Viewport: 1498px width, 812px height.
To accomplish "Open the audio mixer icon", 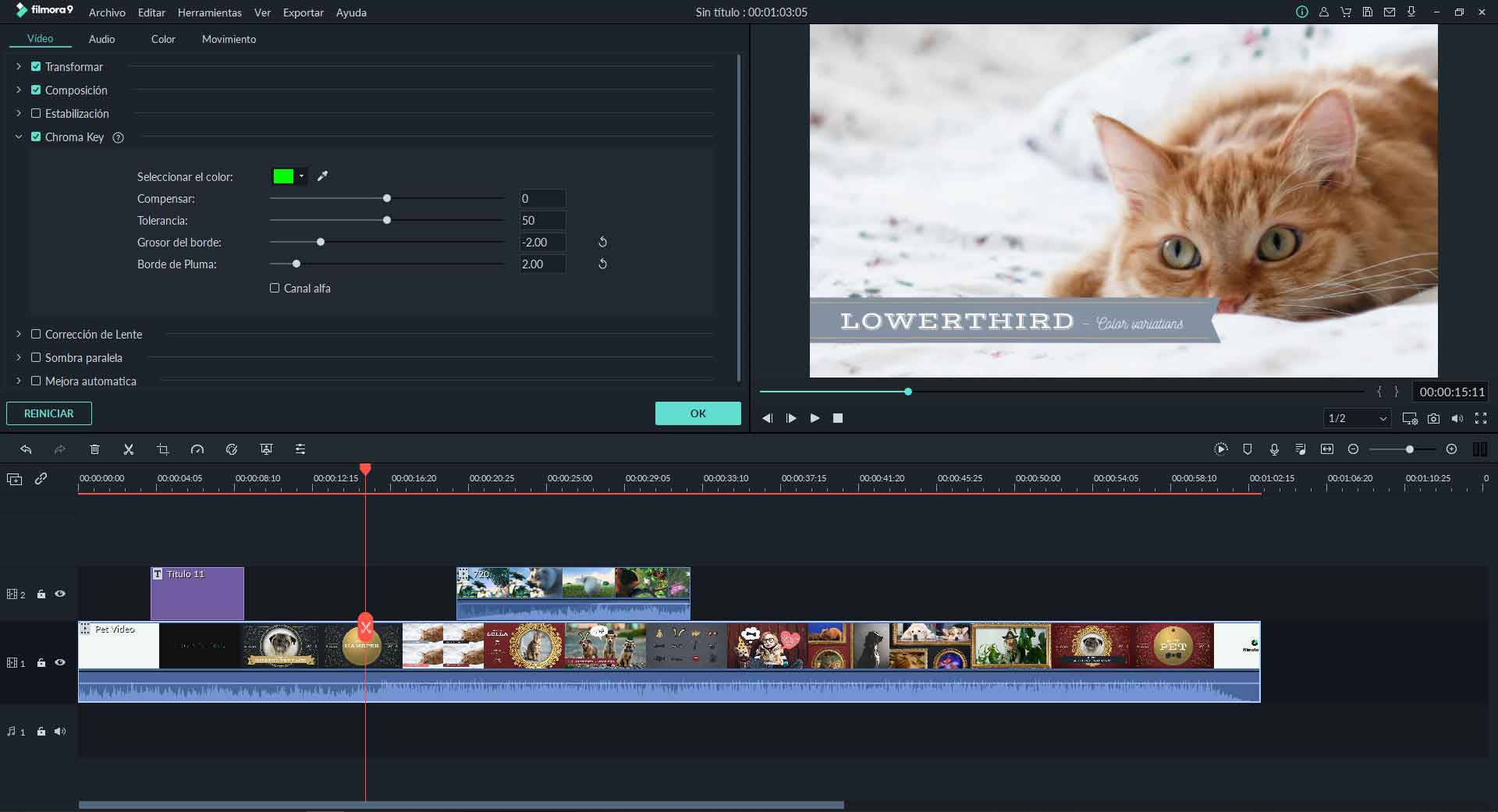I will [1301, 449].
